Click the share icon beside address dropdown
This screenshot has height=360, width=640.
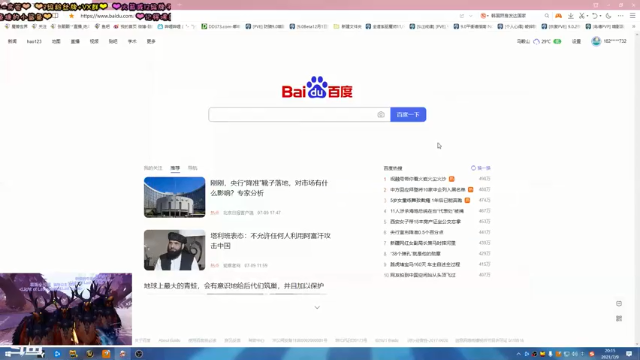point(462,16)
